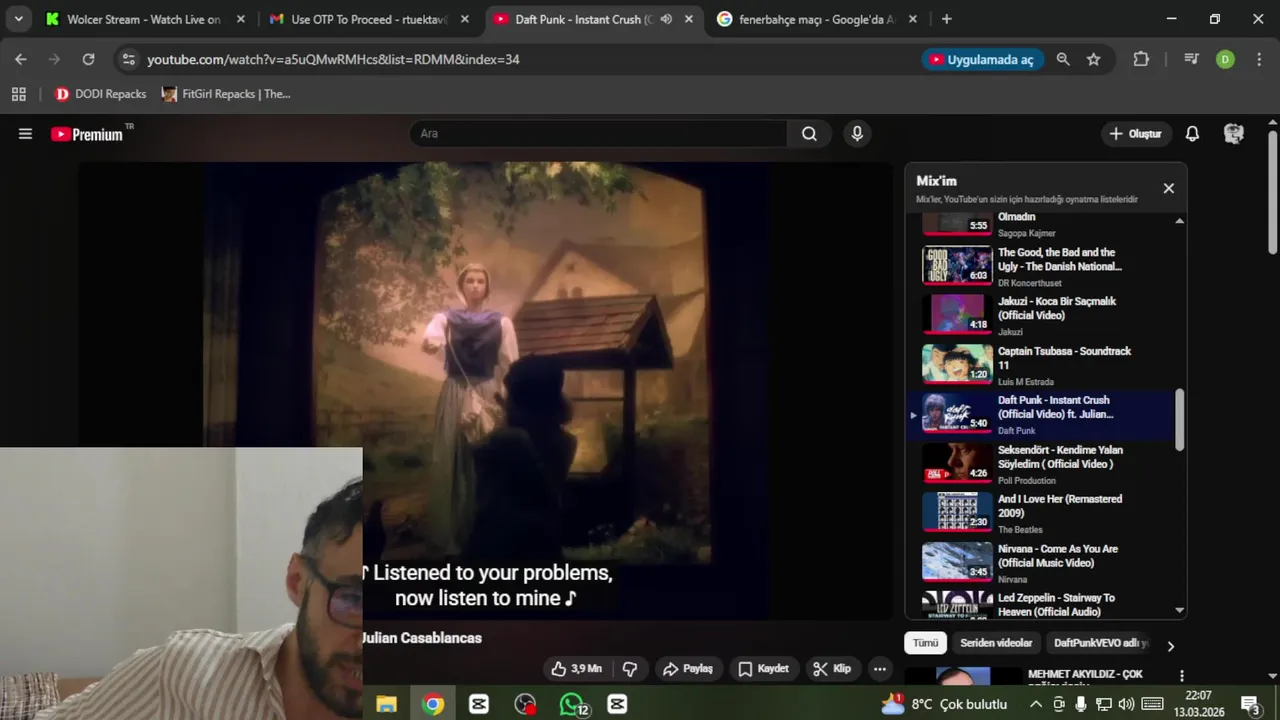Close the Daft Punk YouTube tab
The image size is (1280, 720).
688,19
